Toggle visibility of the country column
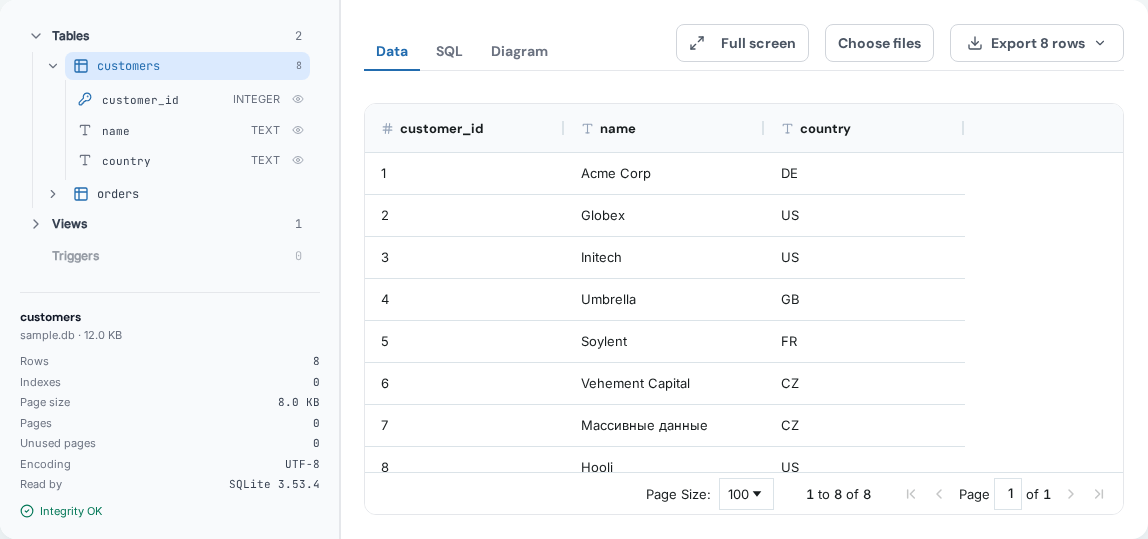This screenshot has height=539, width=1148. (x=298, y=160)
